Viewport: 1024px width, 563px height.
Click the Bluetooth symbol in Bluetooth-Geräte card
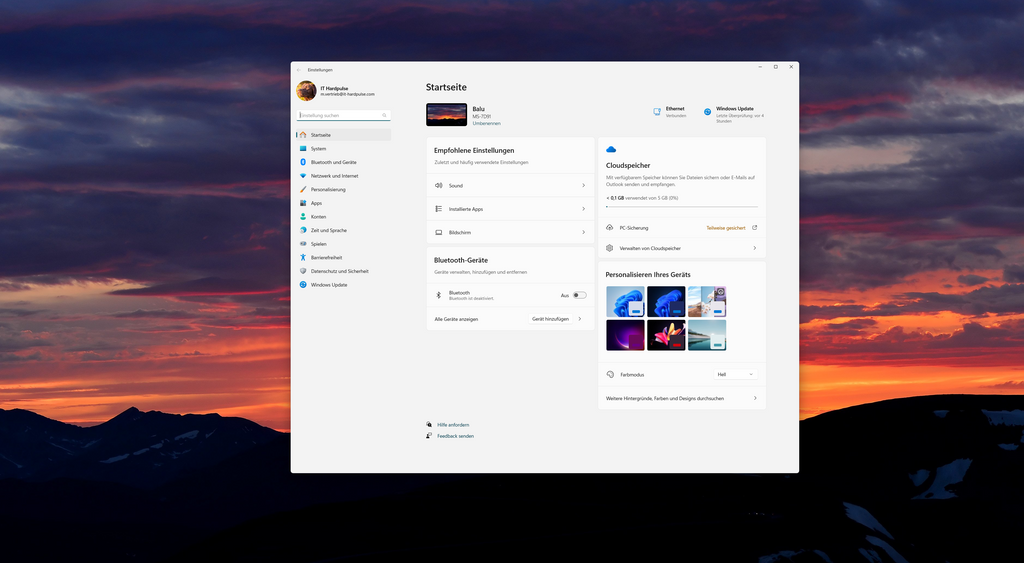(x=438, y=295)
